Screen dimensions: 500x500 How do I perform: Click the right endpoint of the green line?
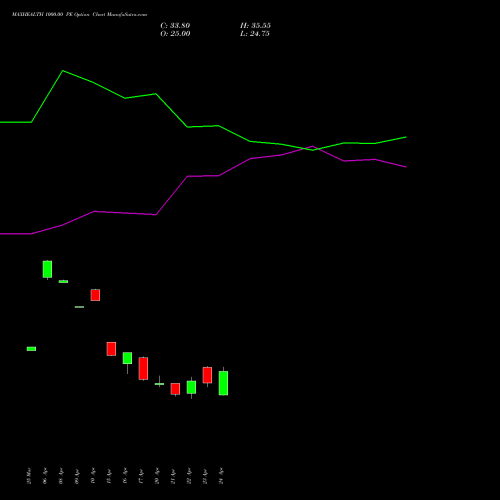pos(406,137)
